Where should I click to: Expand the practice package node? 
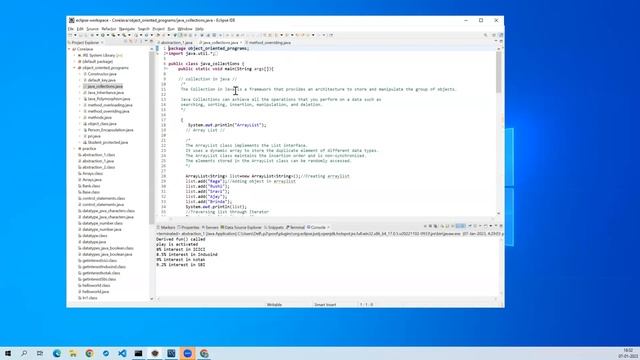(75, 149)
